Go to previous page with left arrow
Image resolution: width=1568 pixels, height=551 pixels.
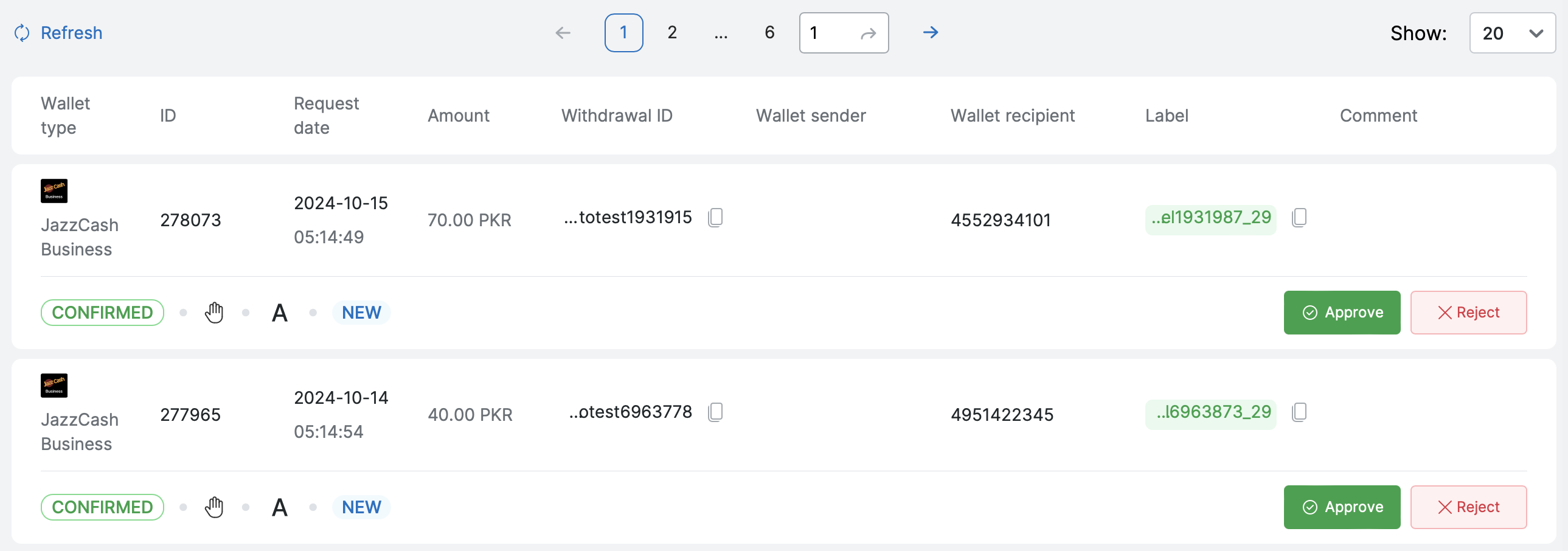tap(563, 33)
